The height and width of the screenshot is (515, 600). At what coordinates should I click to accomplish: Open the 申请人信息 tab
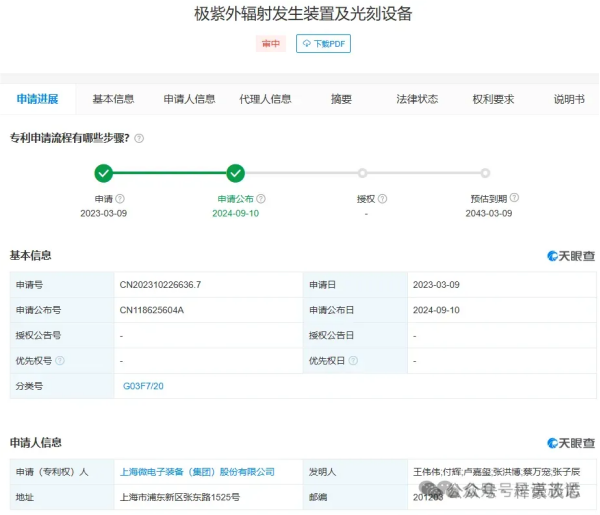point(189,99)
